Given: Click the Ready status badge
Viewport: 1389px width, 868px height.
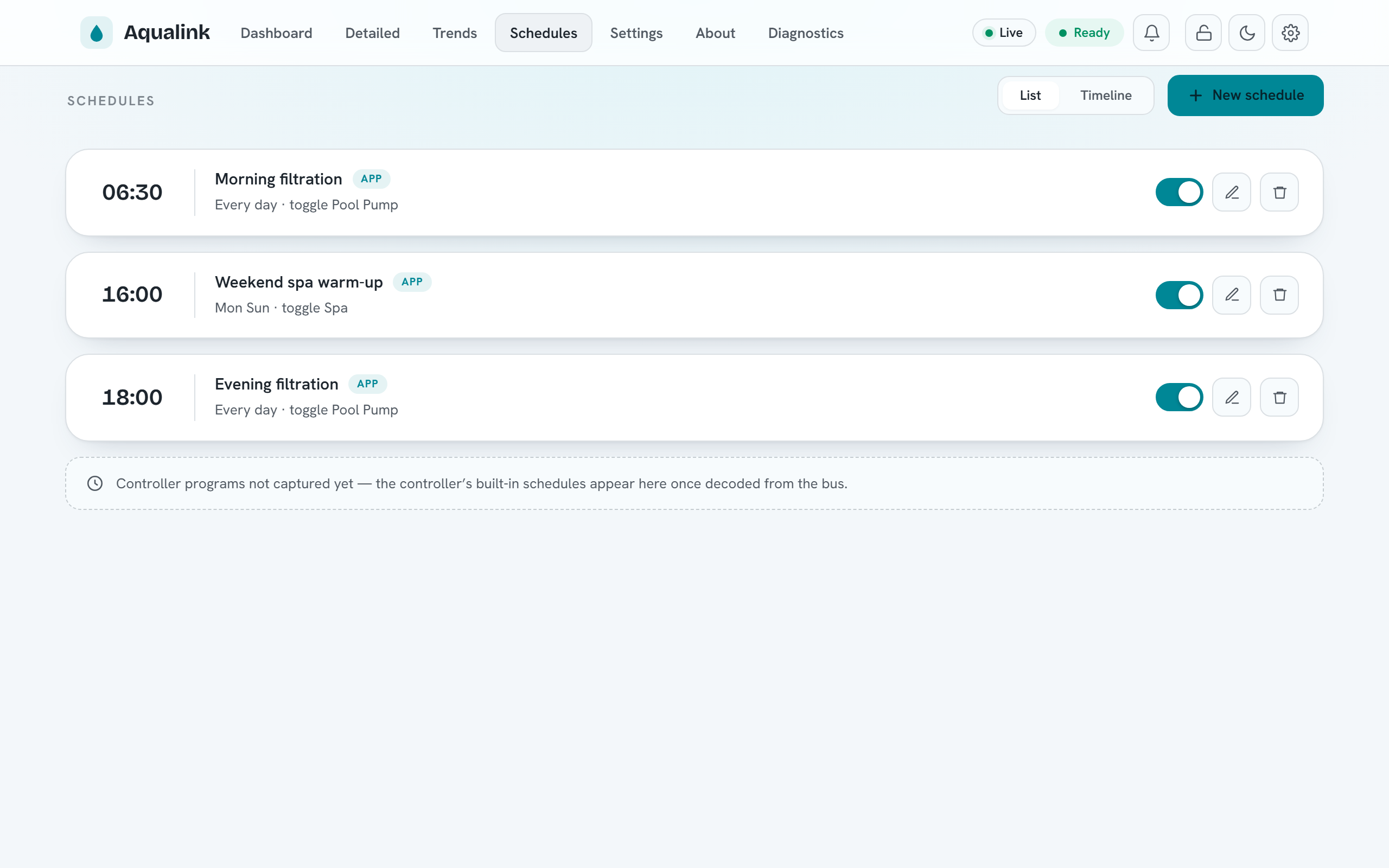Looking at the screenshot, I should point(1084,33).
